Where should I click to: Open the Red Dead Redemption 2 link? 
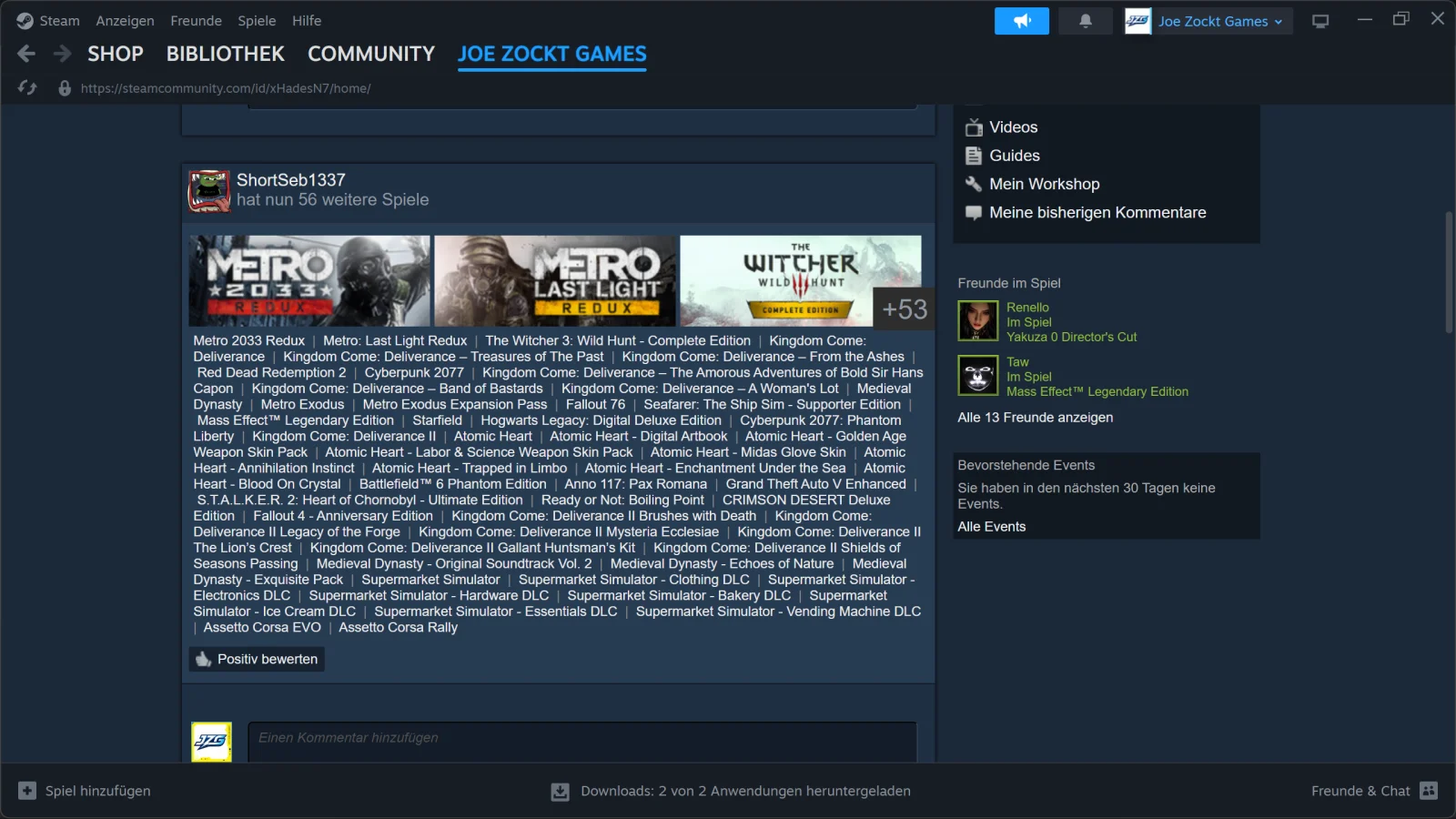point(271,372)
